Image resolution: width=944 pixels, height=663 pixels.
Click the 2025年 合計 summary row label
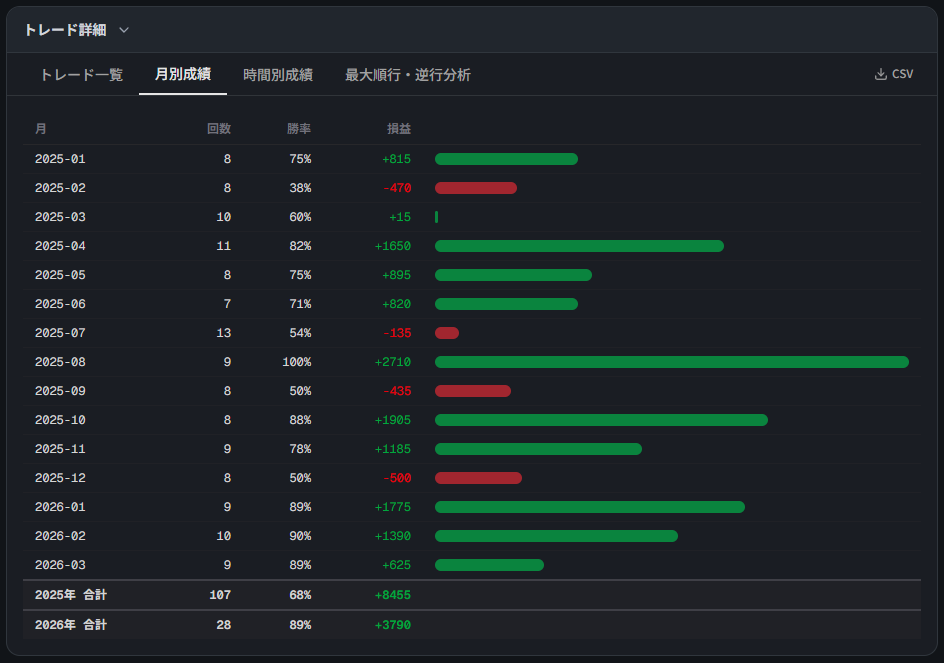(x=71, y=595)
